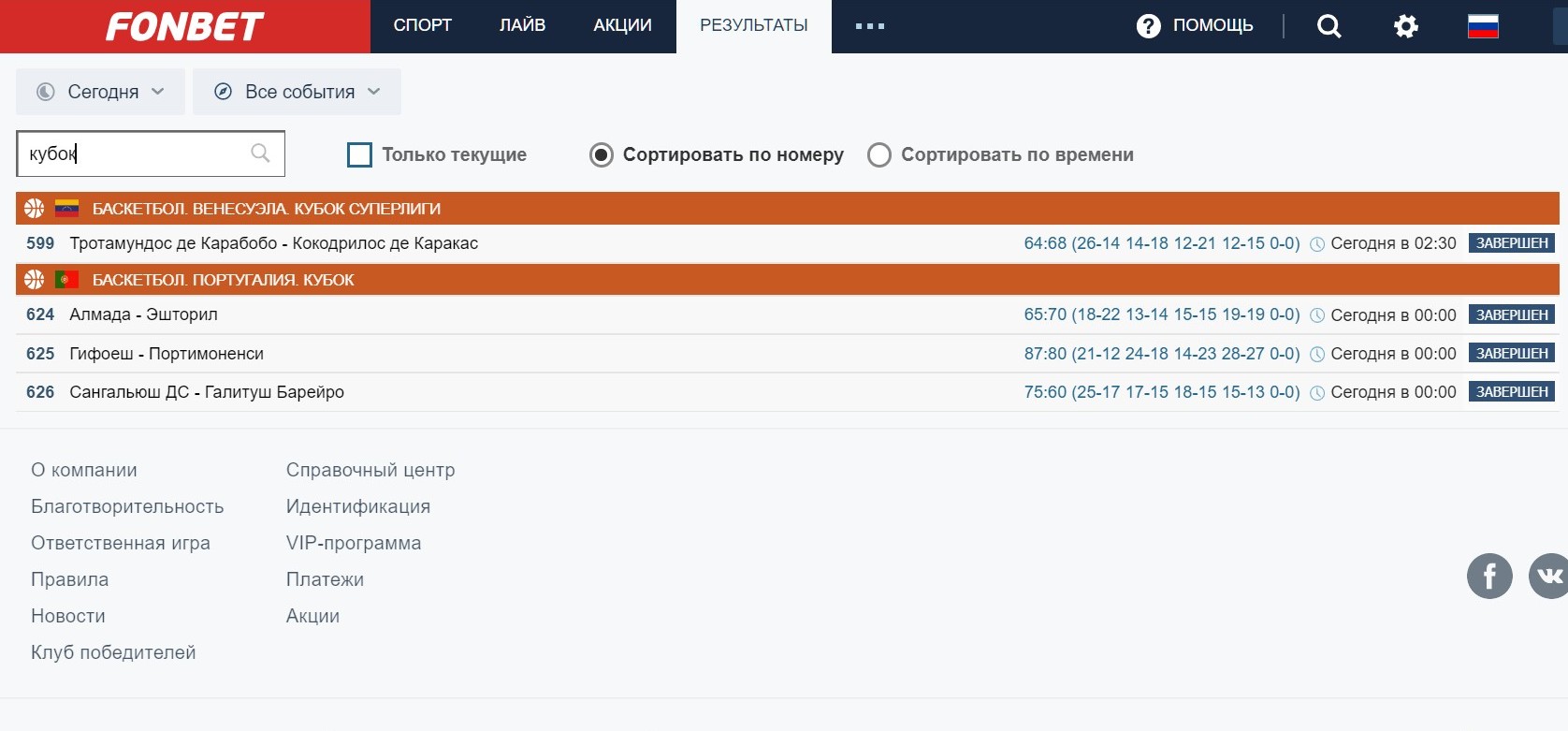Open 'Справочный центр' footer link
The height and width of the screenshot is (731, 1568).
[x=370, y=470]
